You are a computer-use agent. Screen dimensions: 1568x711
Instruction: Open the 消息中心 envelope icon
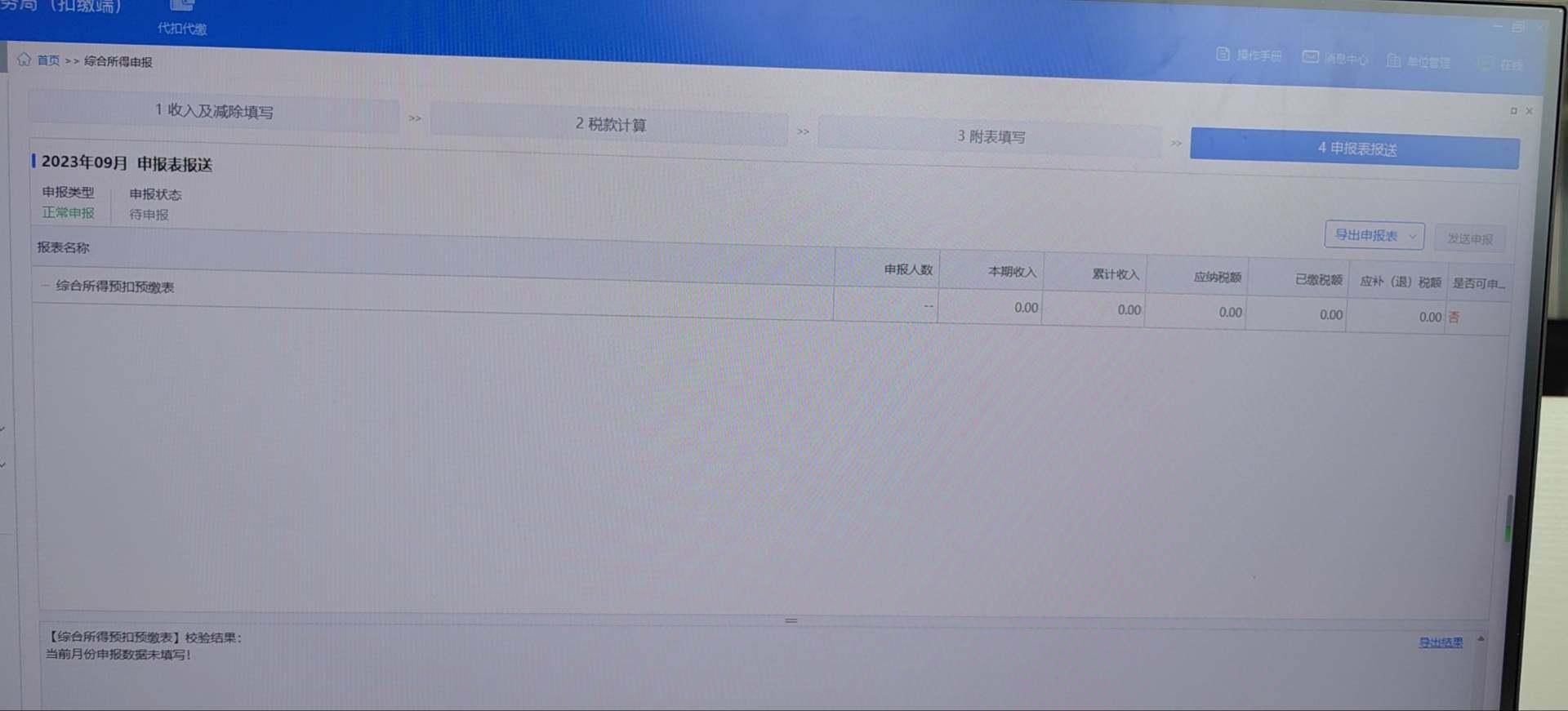click(1310, 56)
